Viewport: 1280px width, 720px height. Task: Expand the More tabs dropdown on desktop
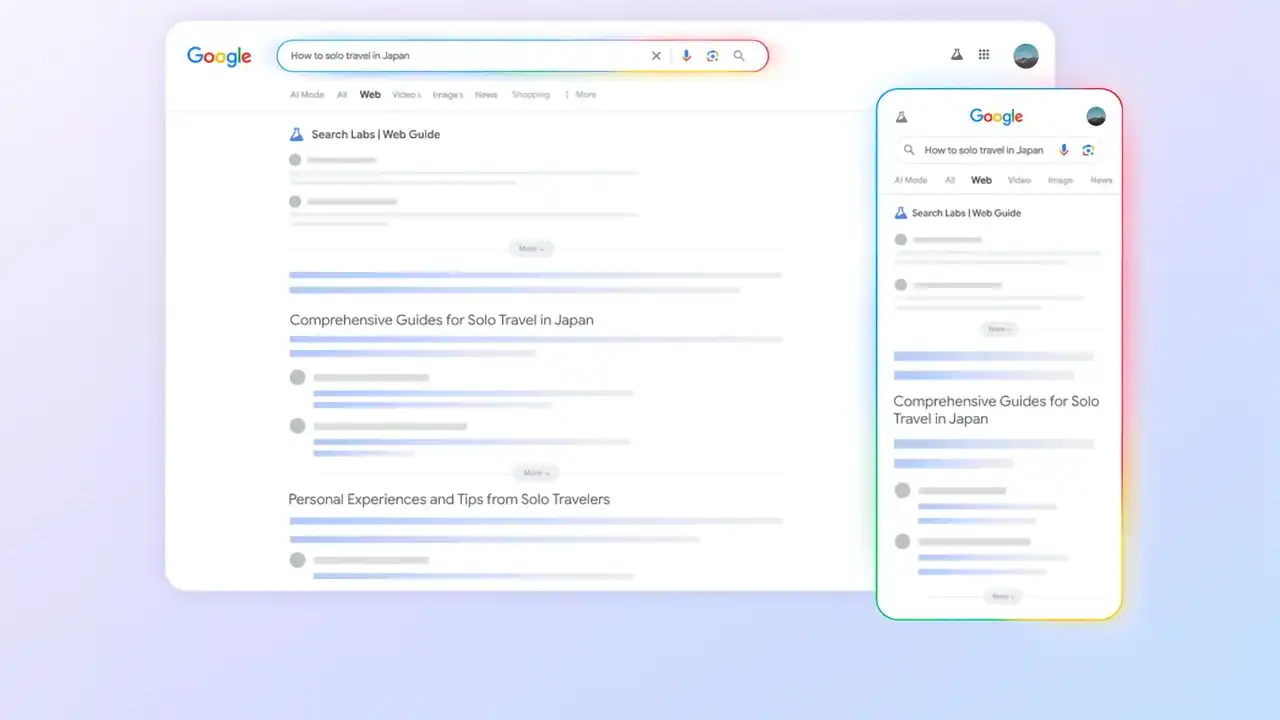tap(580, 95)
